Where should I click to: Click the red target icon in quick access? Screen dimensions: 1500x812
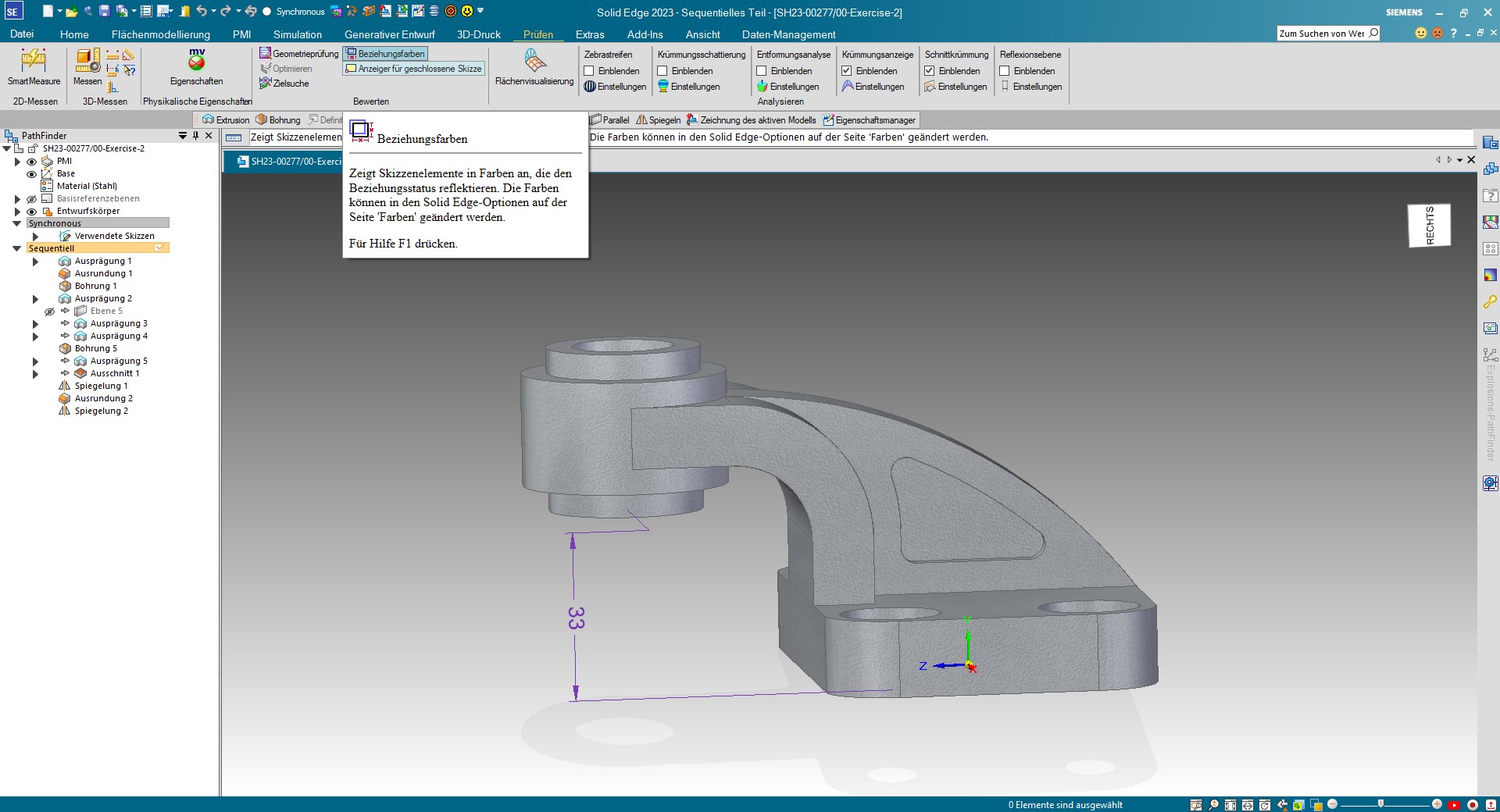point(451,11)
